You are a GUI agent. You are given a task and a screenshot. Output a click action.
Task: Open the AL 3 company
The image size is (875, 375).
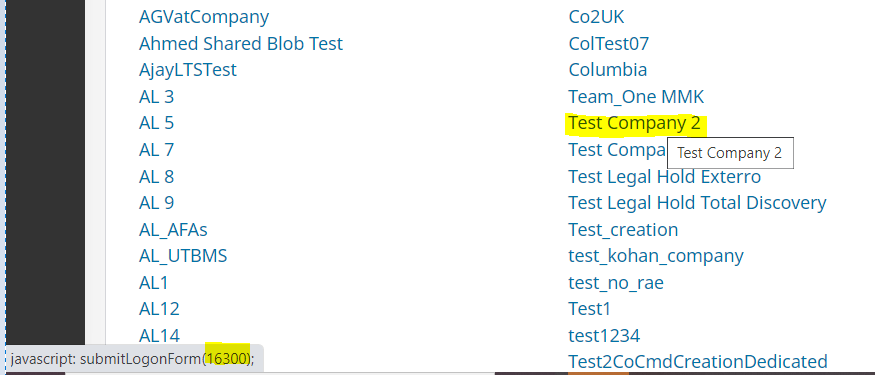click(x=156, y=97)
